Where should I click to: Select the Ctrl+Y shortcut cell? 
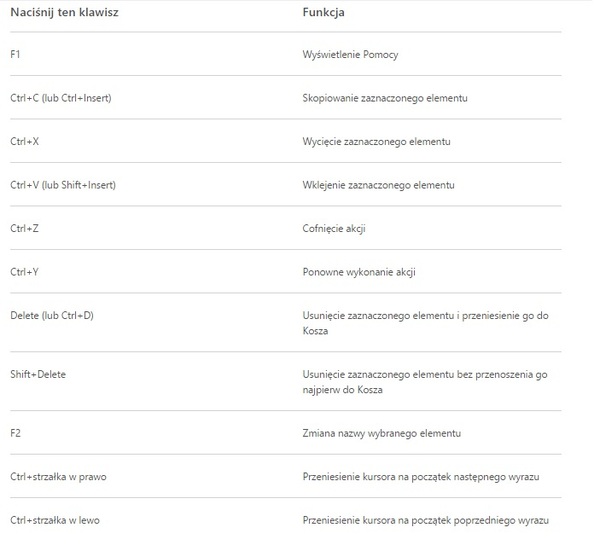pos(25,272)
